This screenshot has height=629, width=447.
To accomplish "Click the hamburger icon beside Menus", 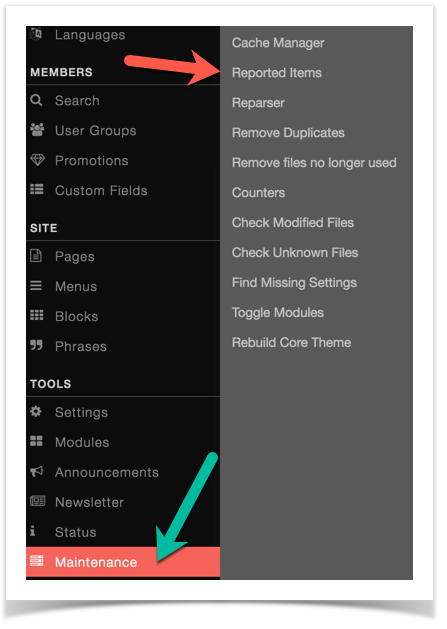I will [x=36, y=286].
